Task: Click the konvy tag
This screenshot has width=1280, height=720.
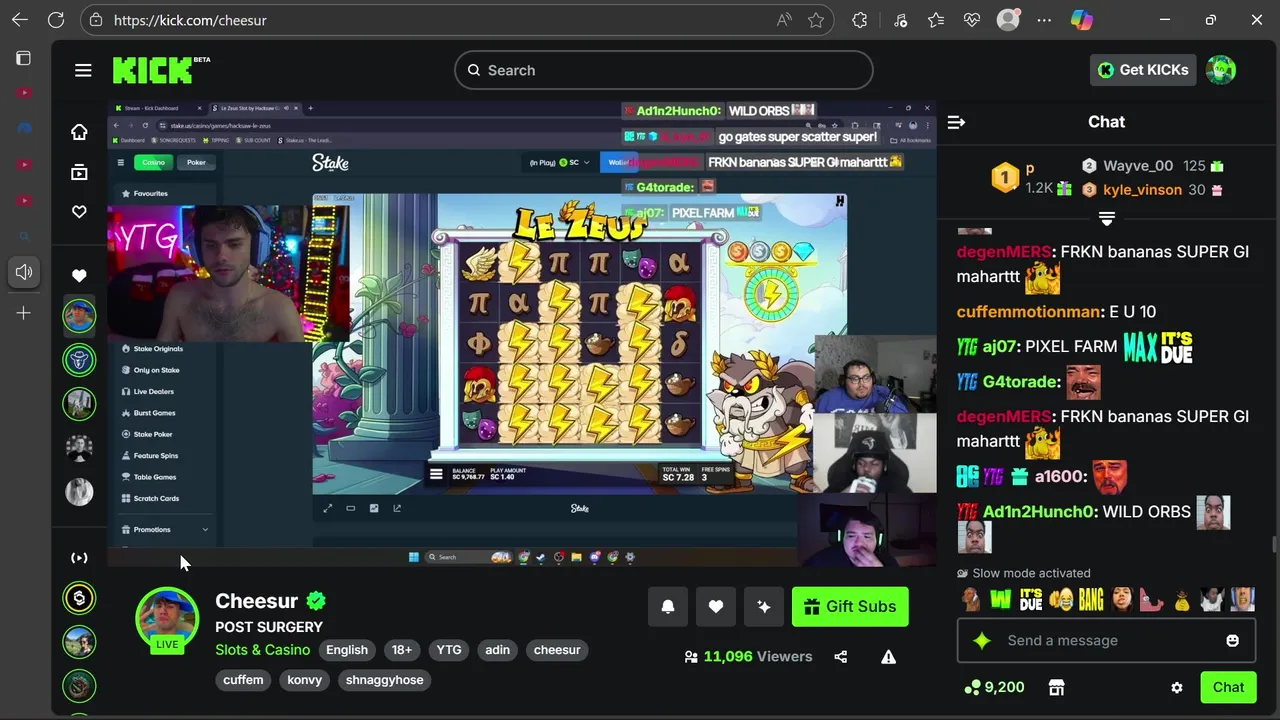Action: [305, 680]
